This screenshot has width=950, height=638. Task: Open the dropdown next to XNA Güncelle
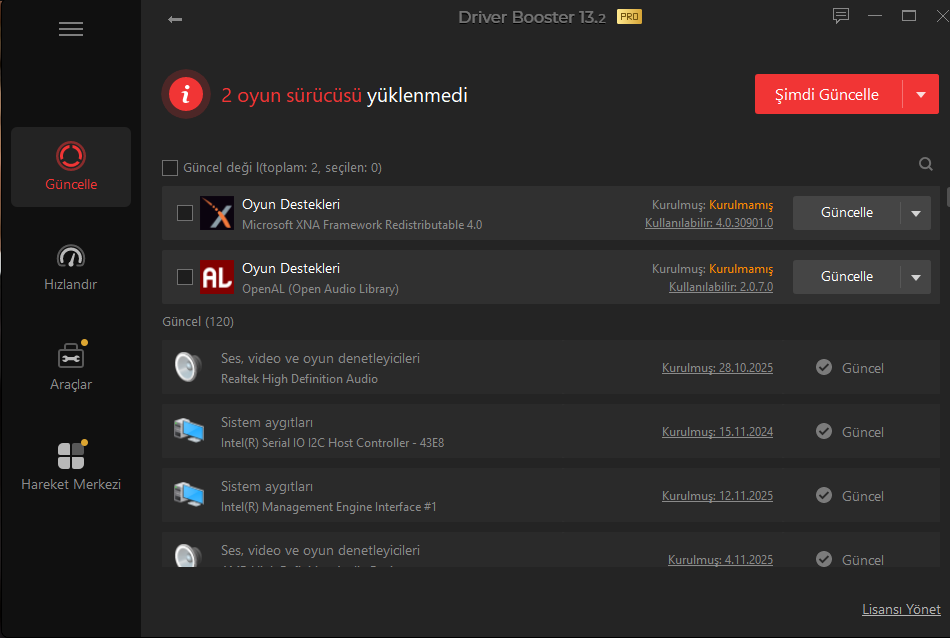tap(916, 213)
